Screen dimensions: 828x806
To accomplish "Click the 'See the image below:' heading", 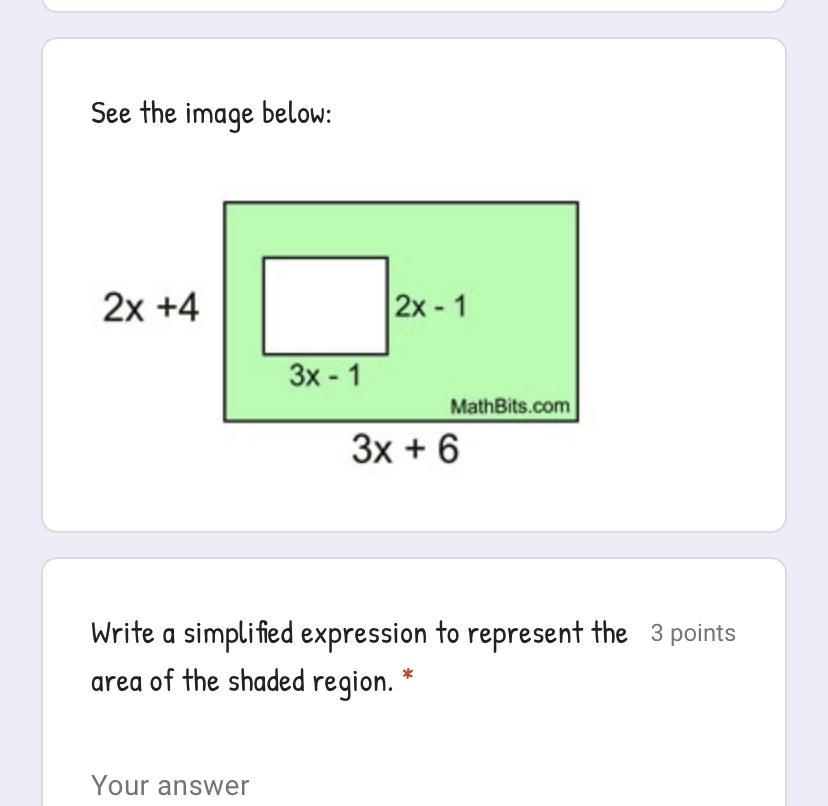I will [211, 114].
